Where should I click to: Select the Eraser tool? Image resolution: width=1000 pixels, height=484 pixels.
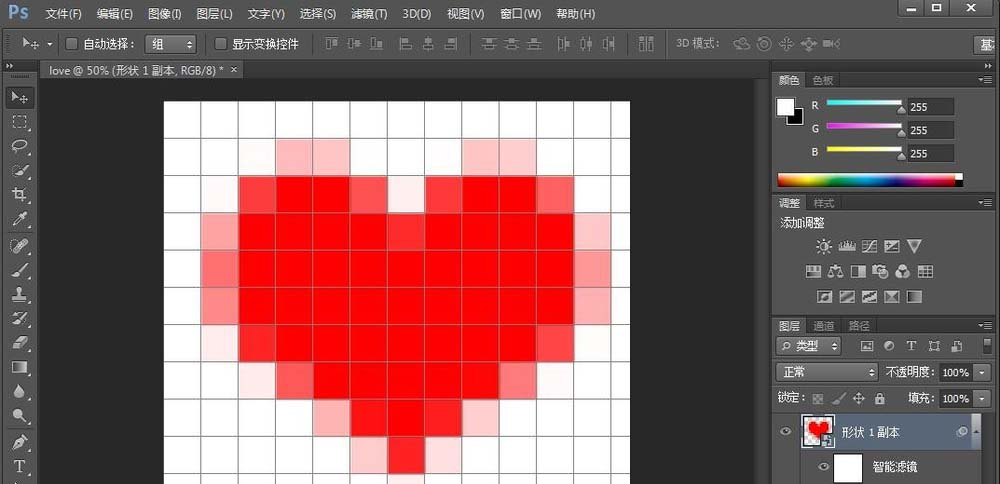[19, 342]
